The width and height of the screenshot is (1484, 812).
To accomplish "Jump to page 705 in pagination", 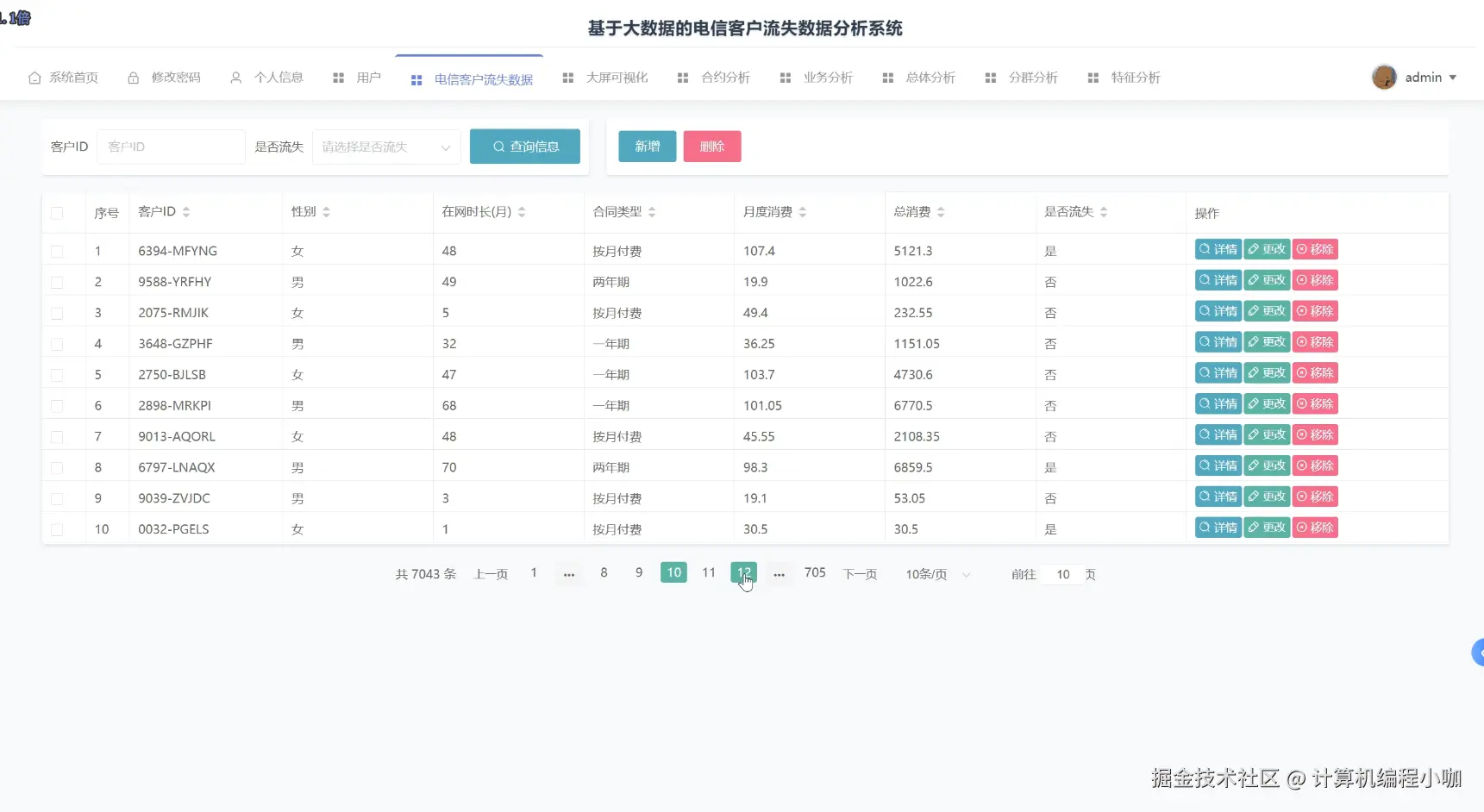I will click(x=815, y=572).
